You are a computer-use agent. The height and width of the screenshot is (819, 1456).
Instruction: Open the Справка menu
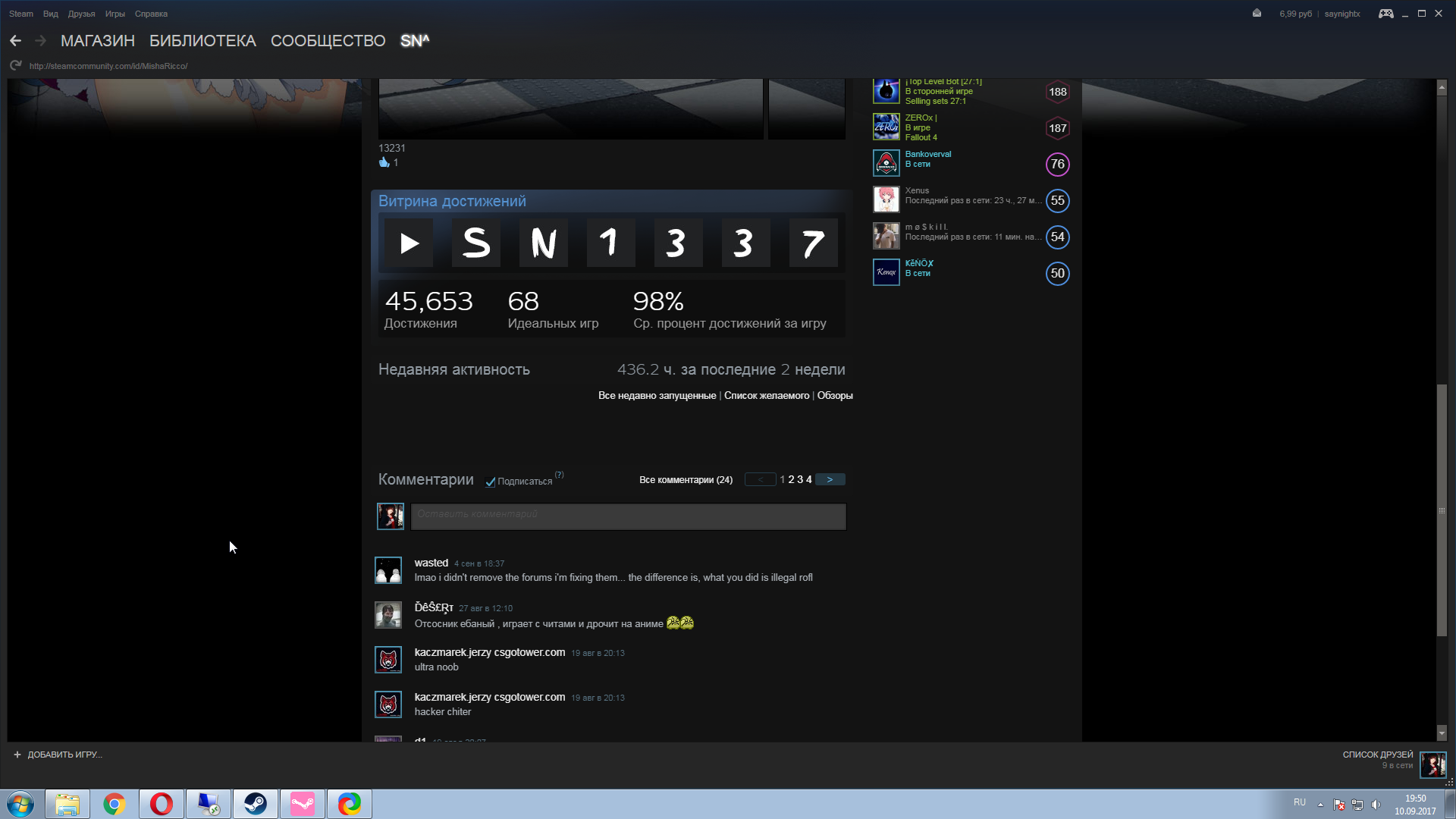point(151,14)
